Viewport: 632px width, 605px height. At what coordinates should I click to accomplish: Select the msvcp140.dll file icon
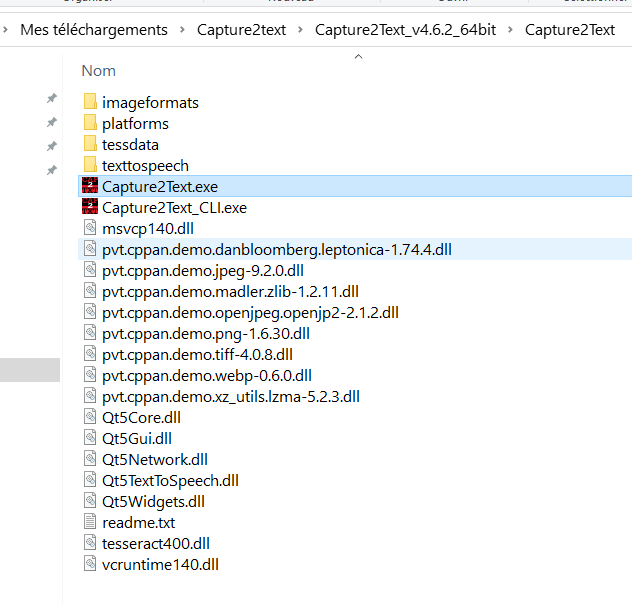click(x=90, y=227)
